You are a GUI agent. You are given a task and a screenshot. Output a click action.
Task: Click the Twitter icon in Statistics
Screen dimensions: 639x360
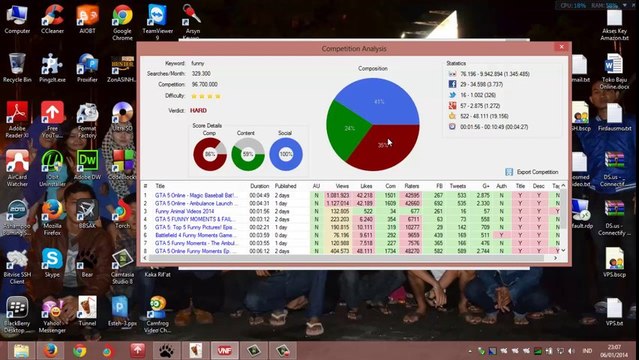[452, 95]
